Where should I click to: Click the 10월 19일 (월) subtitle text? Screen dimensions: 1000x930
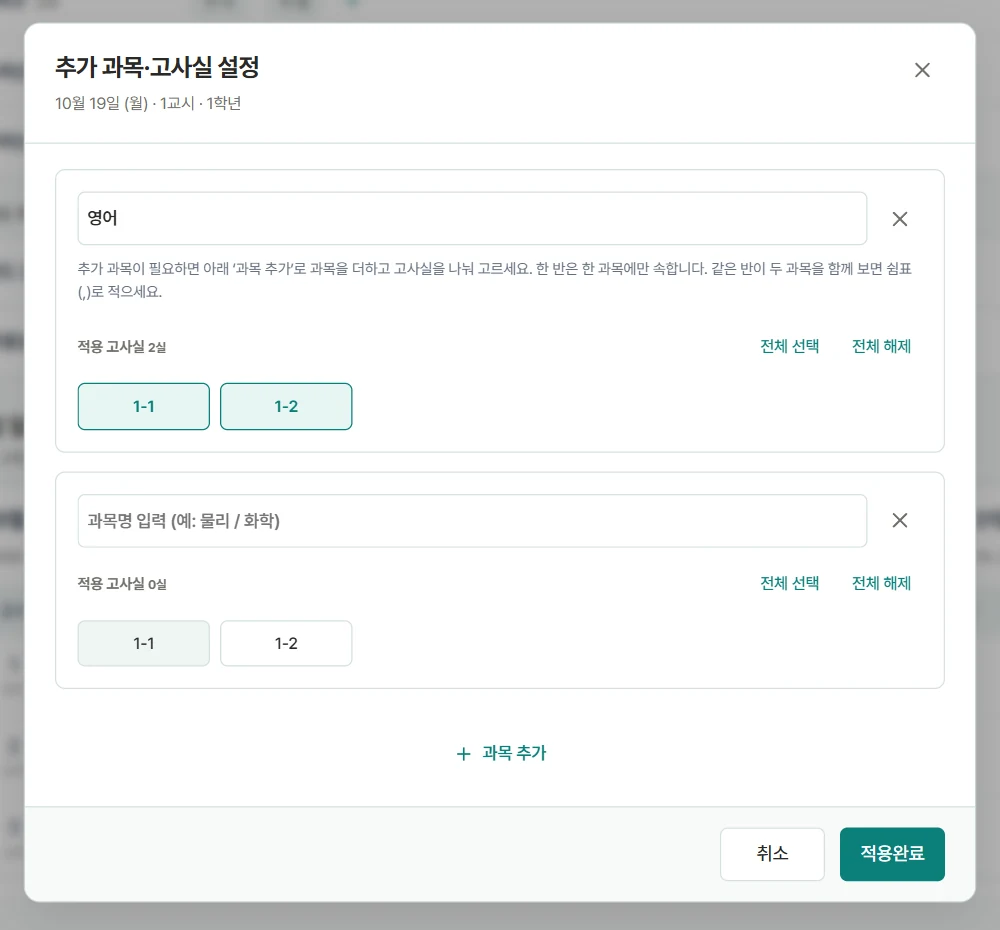click(x=148, y=103)
